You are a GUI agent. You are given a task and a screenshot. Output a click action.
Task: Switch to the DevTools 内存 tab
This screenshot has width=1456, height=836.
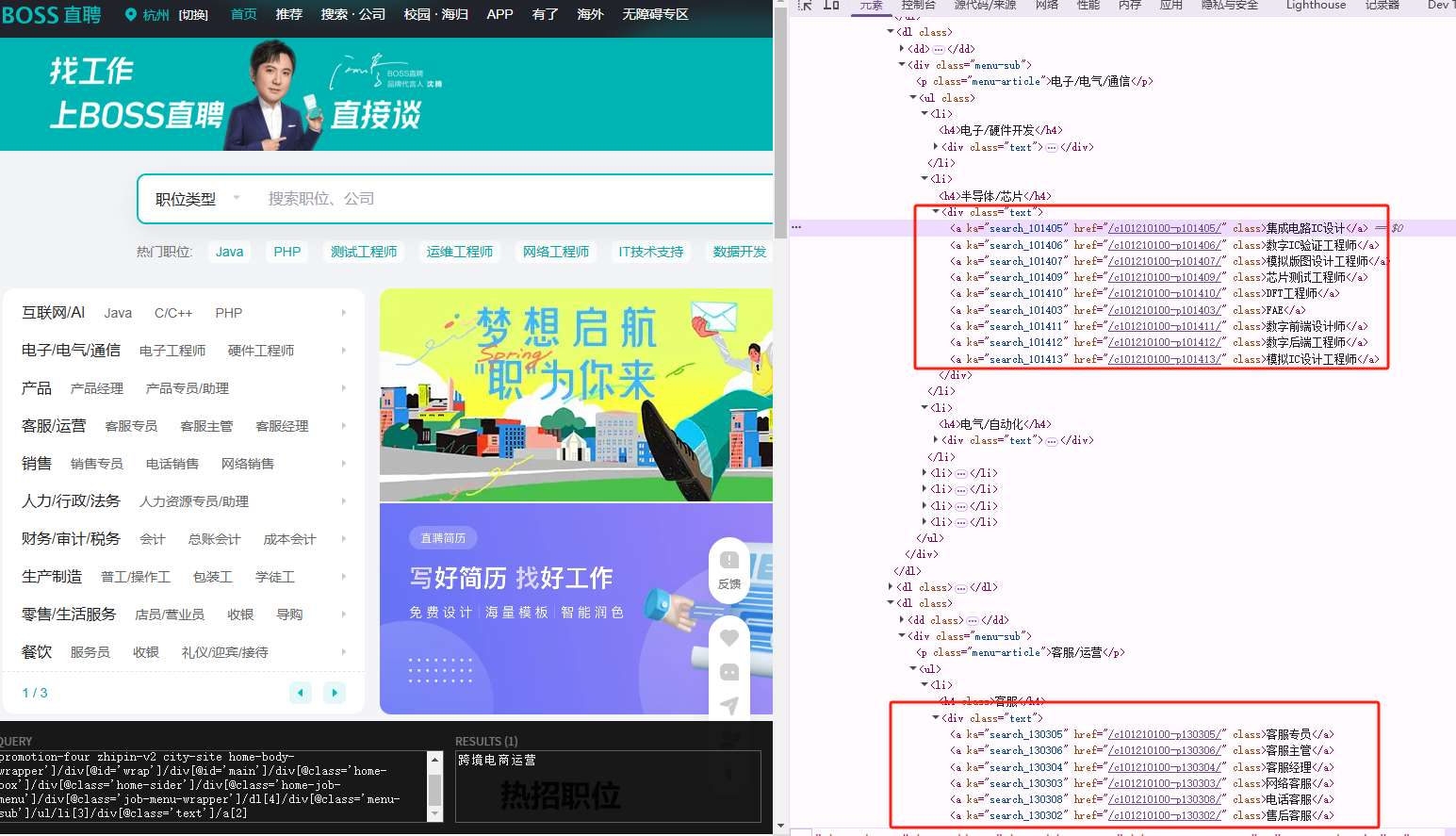point(1130,5)
